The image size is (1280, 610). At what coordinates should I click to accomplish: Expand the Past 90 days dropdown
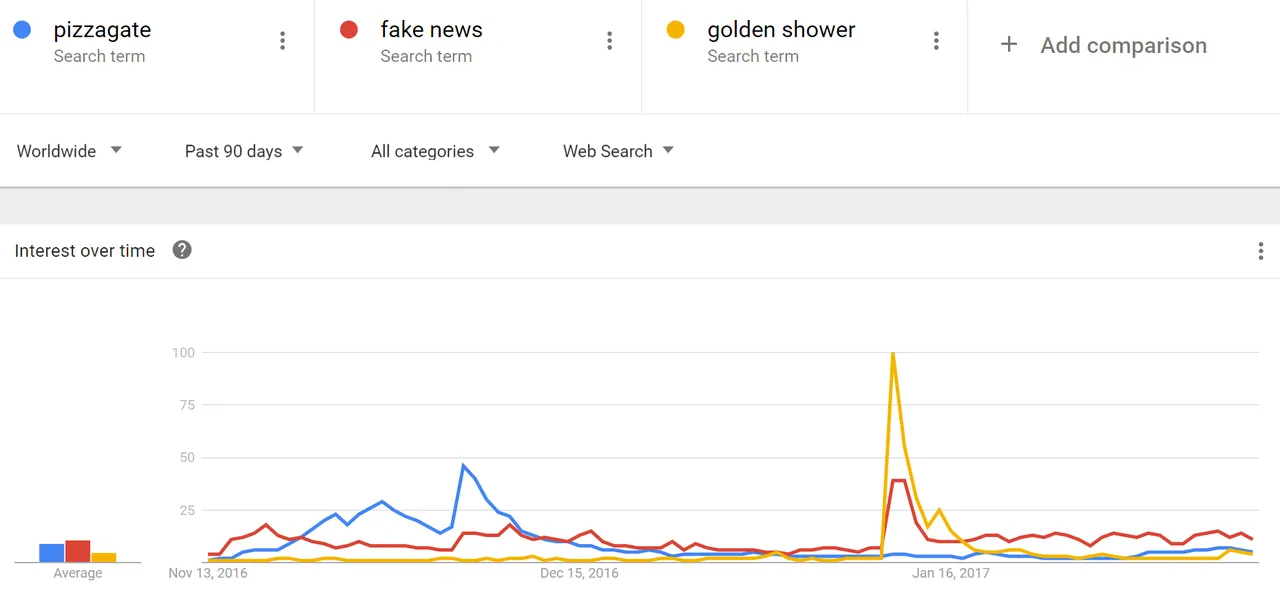point(244,151)
